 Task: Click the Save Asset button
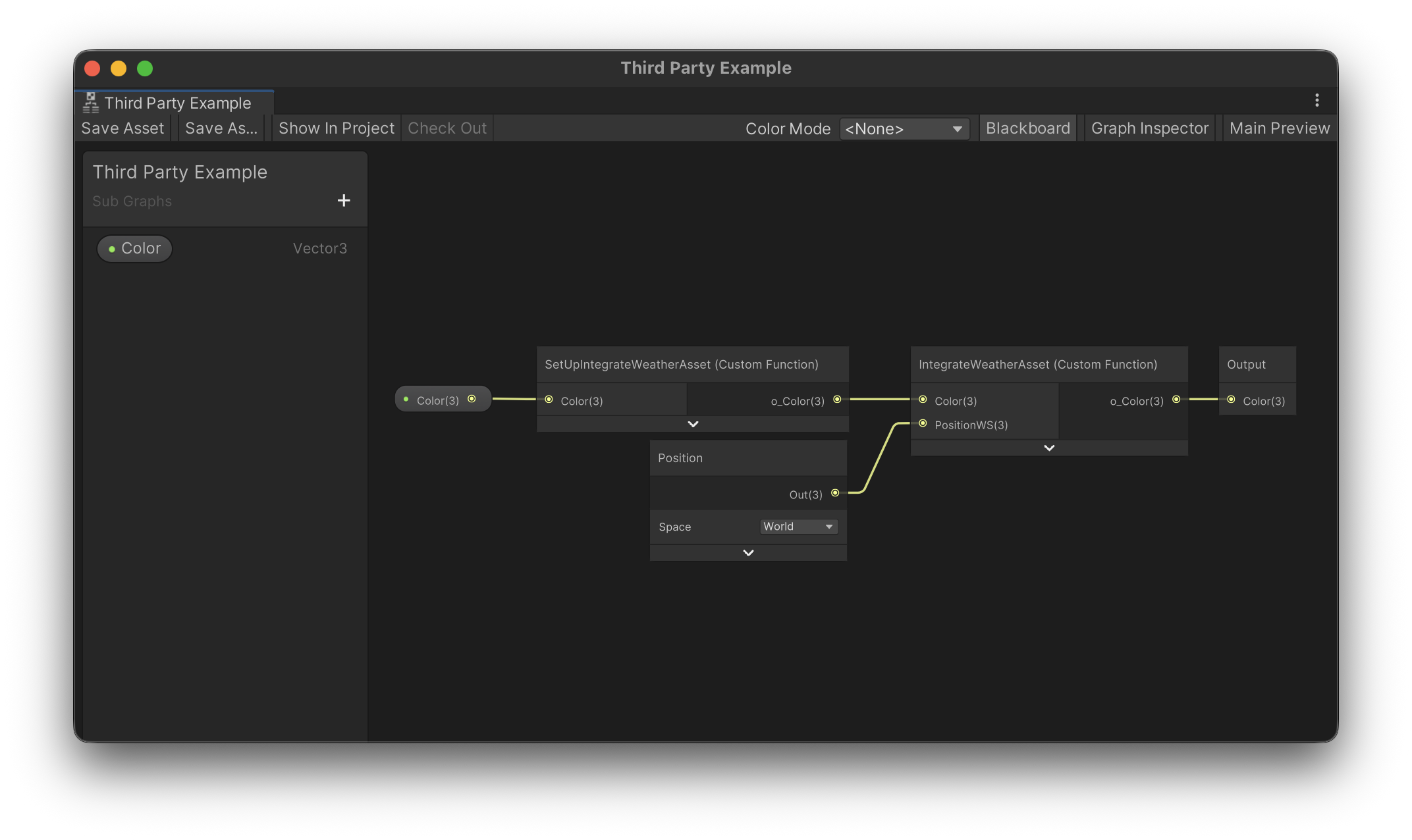pos(122,128)
